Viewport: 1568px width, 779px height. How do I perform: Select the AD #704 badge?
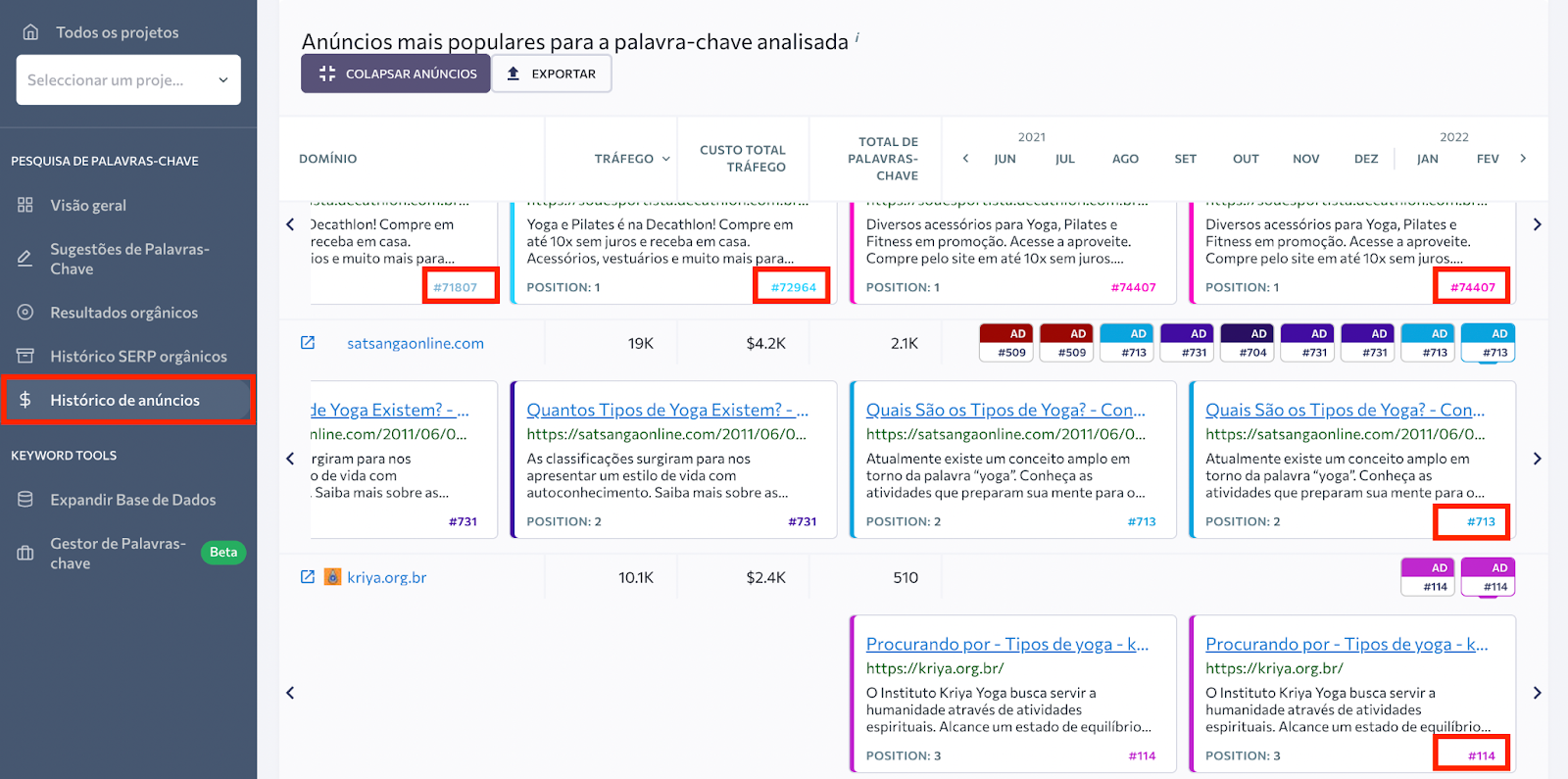coord(1248,343)
